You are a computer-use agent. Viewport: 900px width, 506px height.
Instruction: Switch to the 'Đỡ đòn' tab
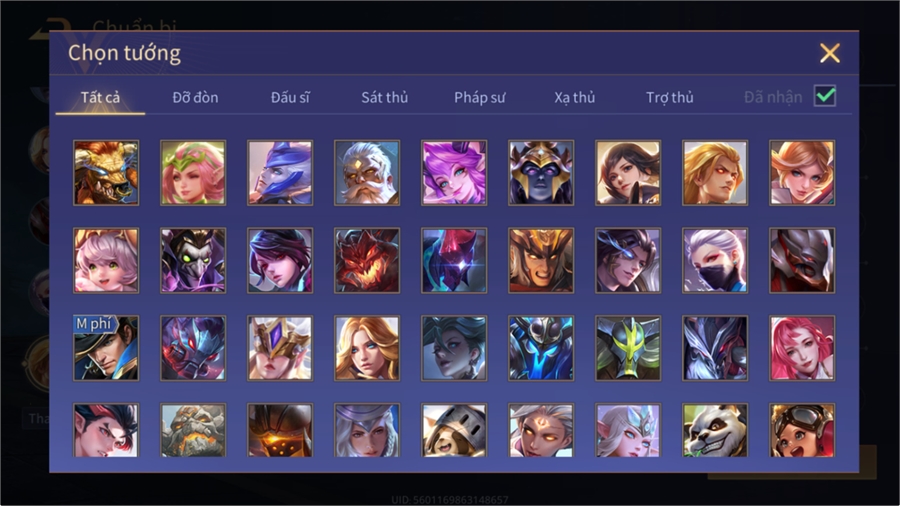195,98
